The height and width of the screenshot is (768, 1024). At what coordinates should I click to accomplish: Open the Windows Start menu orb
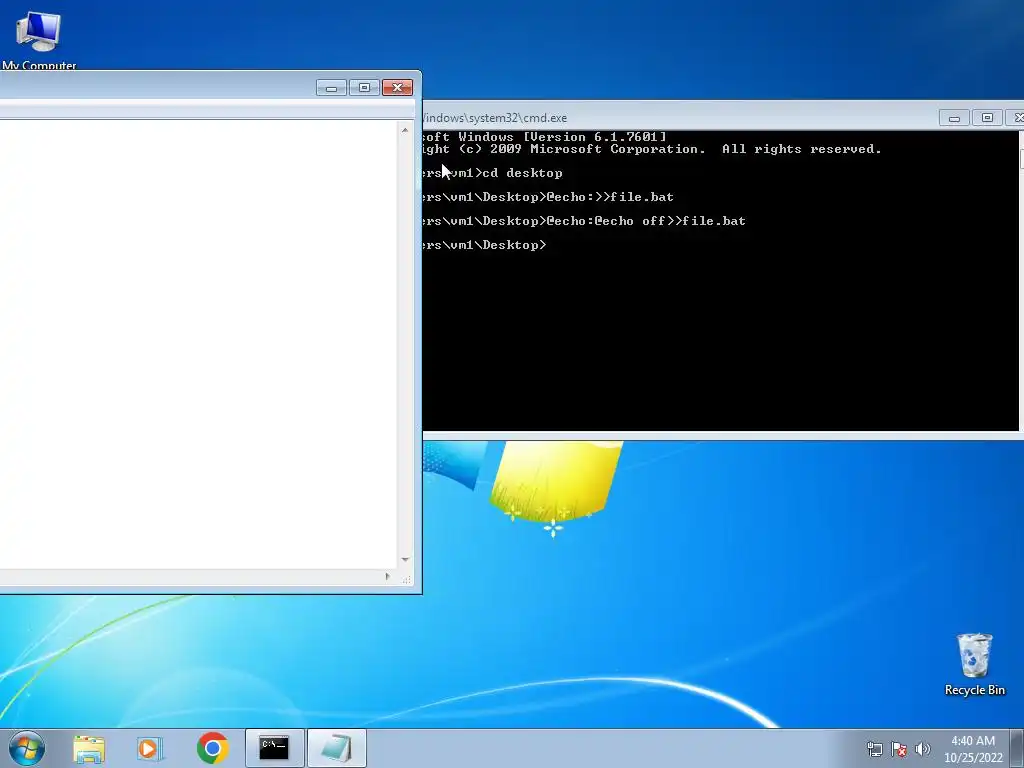27,748
